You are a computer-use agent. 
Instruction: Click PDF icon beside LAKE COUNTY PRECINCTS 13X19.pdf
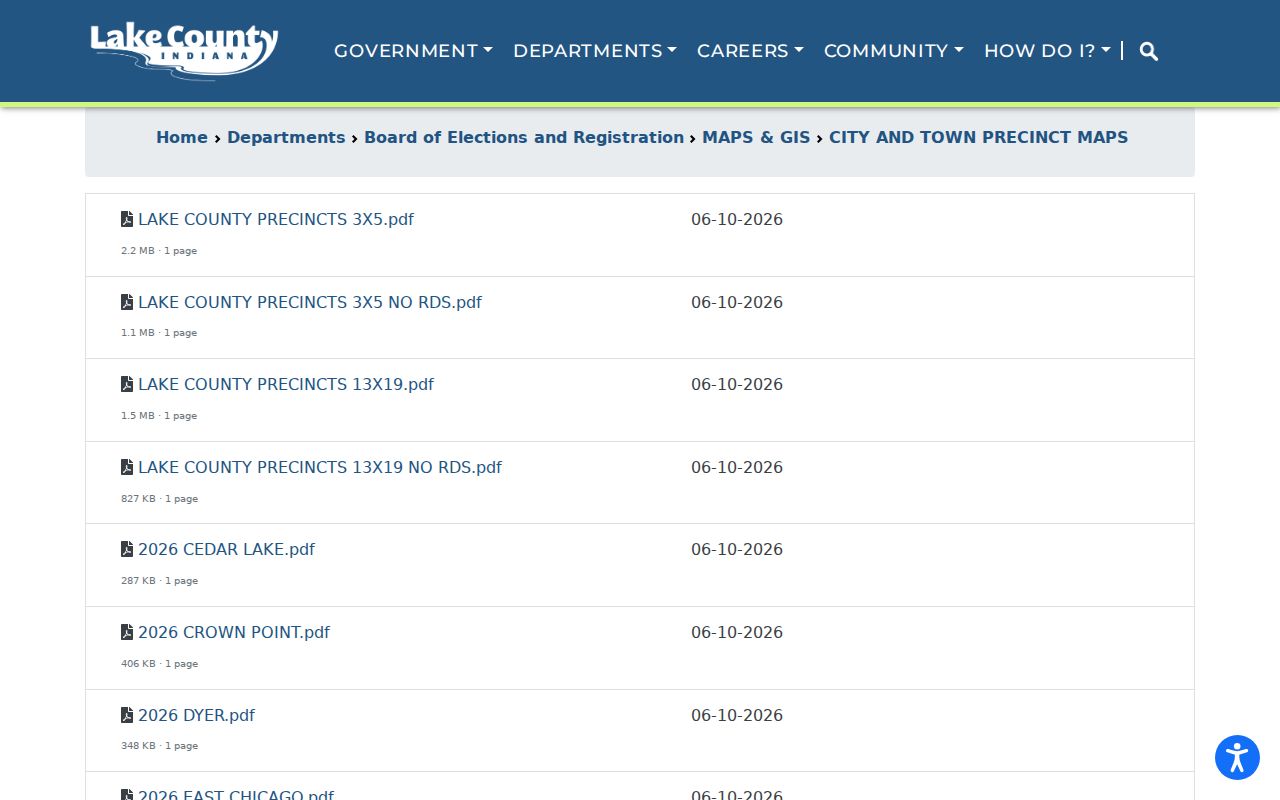pos(127,384)
